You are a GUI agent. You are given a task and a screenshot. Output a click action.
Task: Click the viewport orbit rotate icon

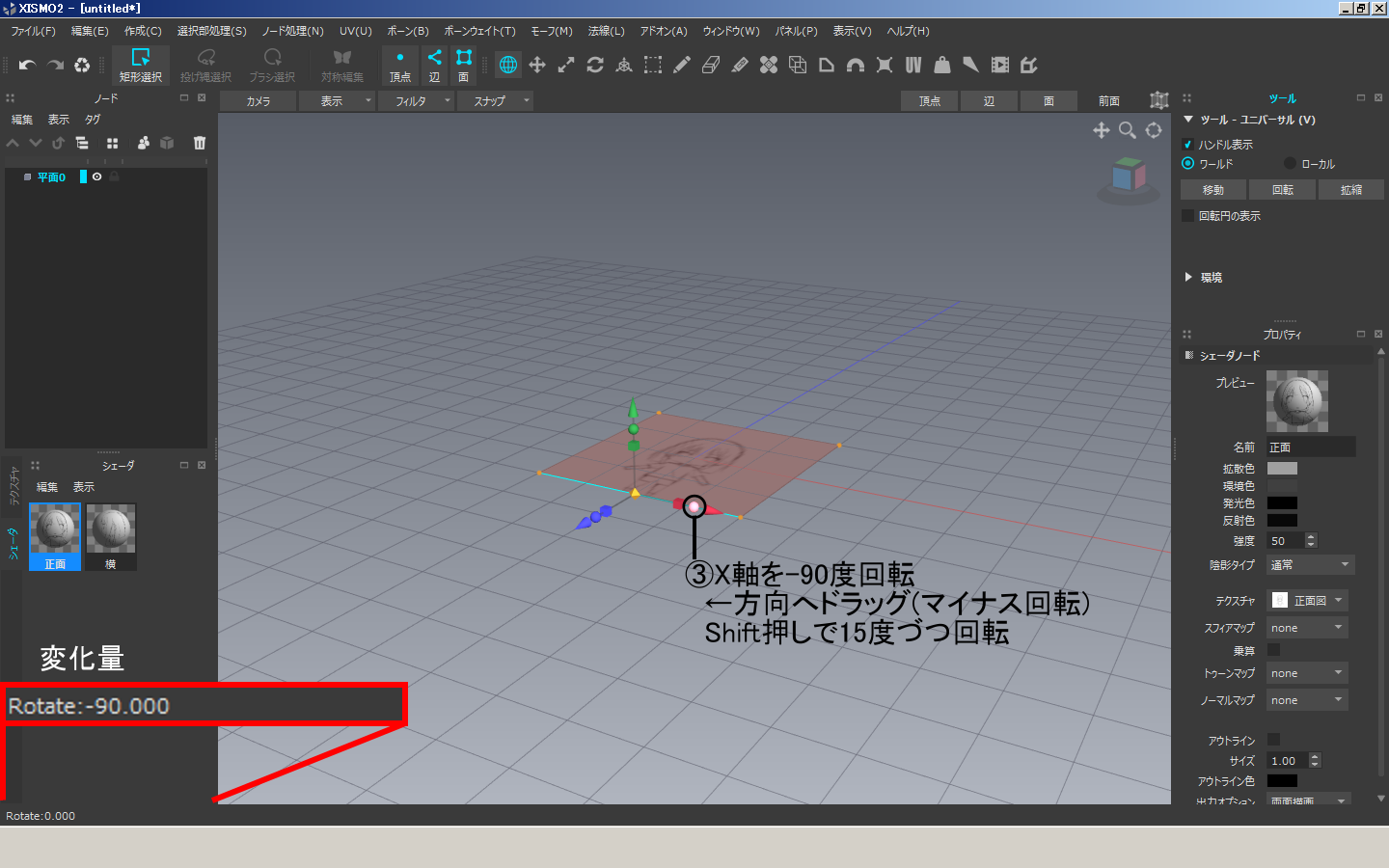(1154, 130)
